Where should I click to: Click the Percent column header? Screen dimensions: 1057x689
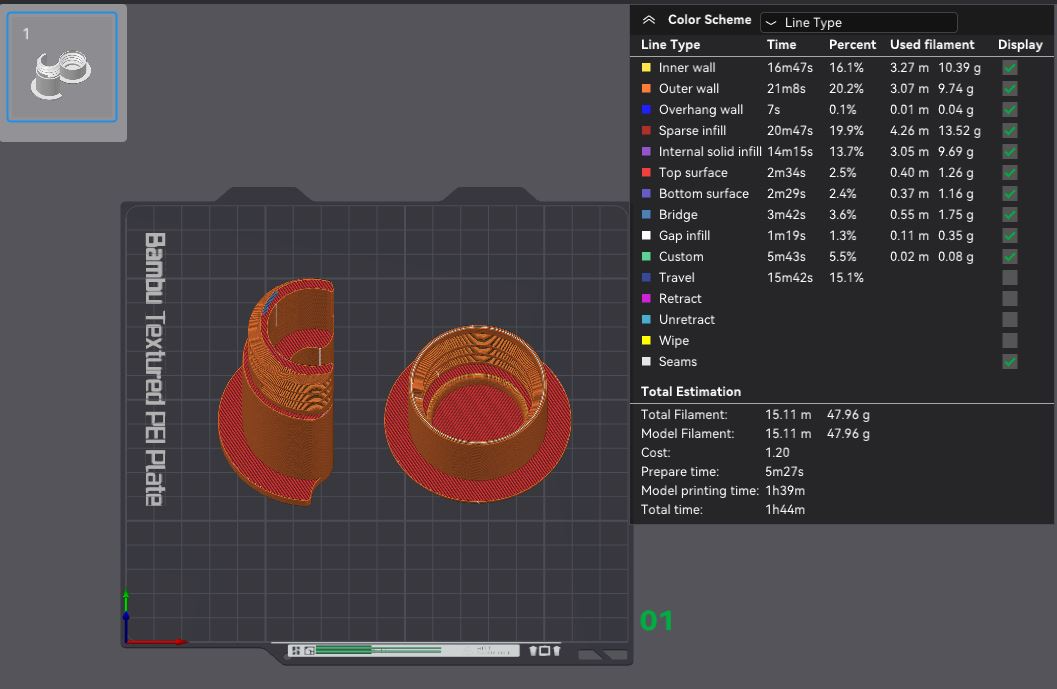click(852, 44)
